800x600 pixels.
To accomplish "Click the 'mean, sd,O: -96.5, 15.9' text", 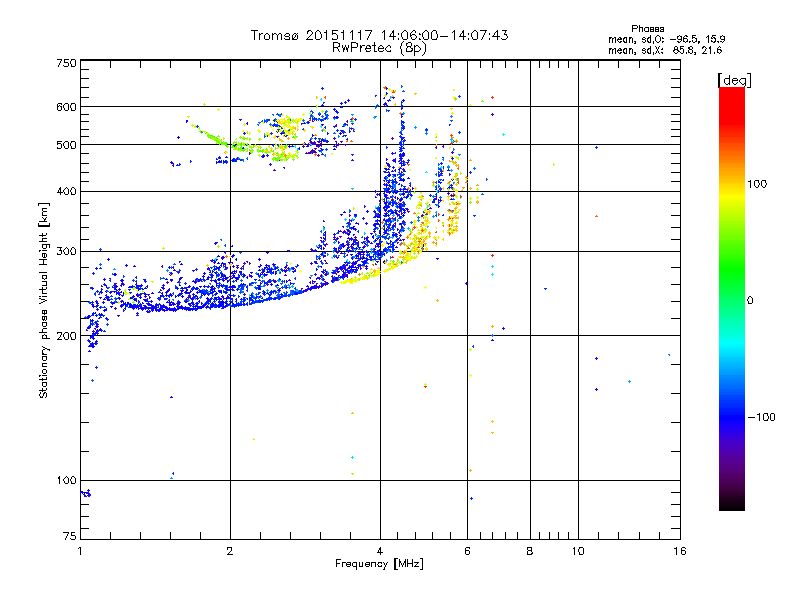I will 666,39.
